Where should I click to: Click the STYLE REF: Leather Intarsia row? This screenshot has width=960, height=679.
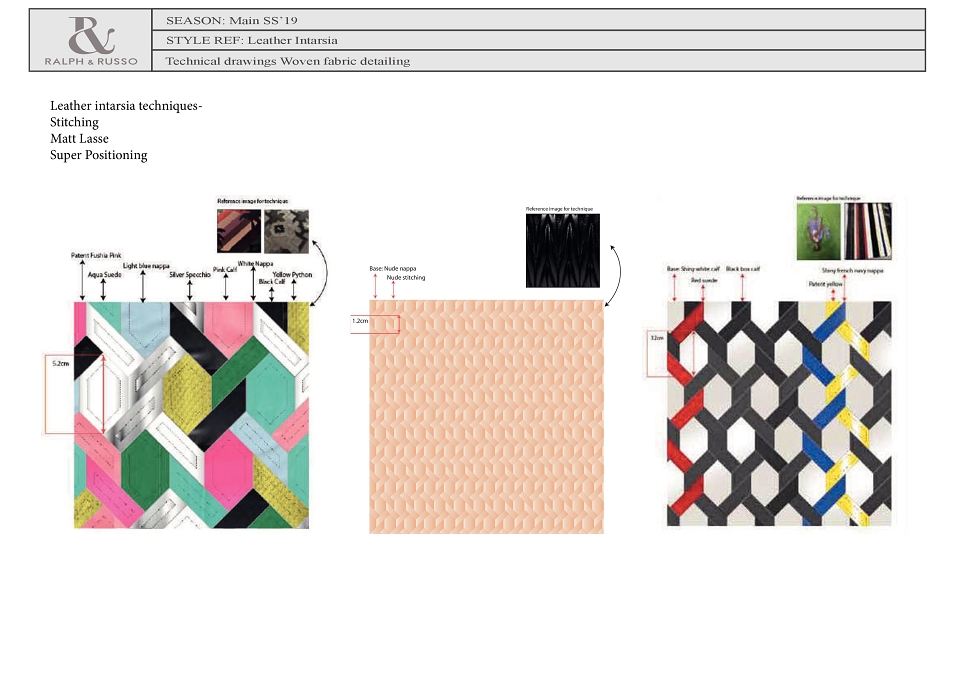click(x=538, y=40)
